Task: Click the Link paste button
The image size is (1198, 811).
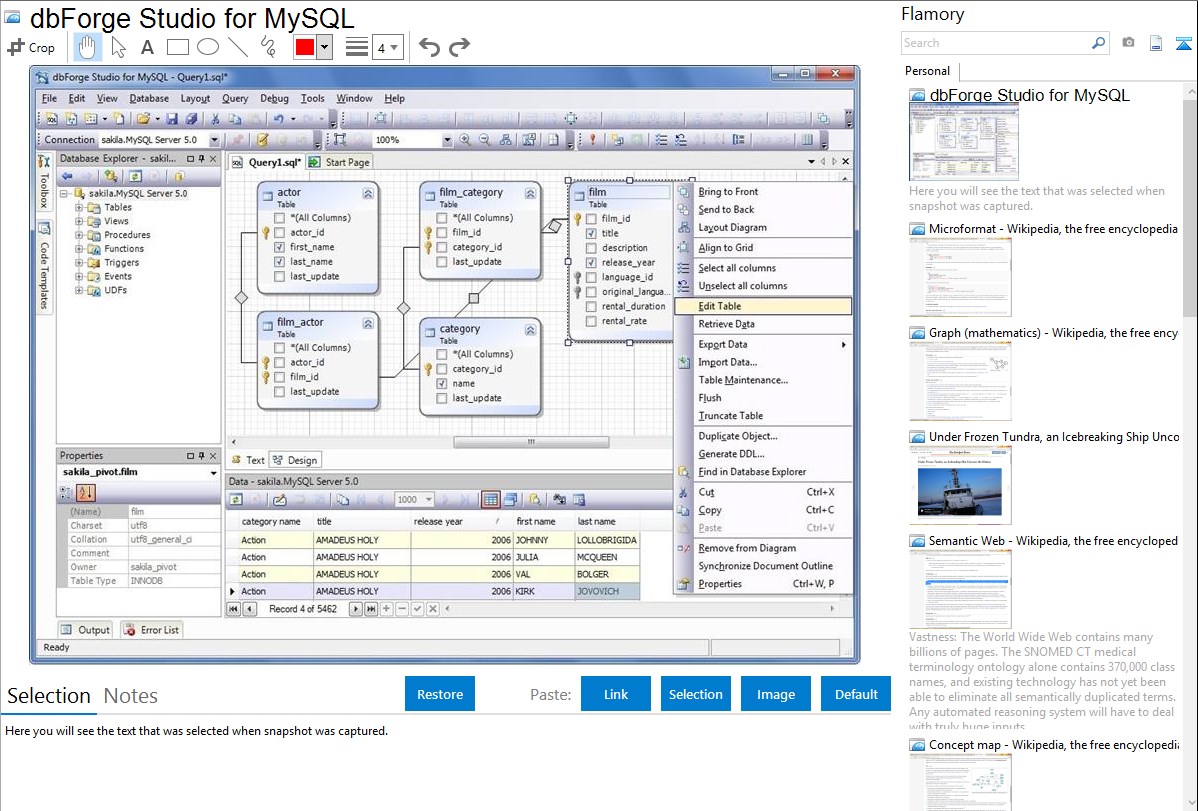Action: pyautogui.click(x=616, y=694)
